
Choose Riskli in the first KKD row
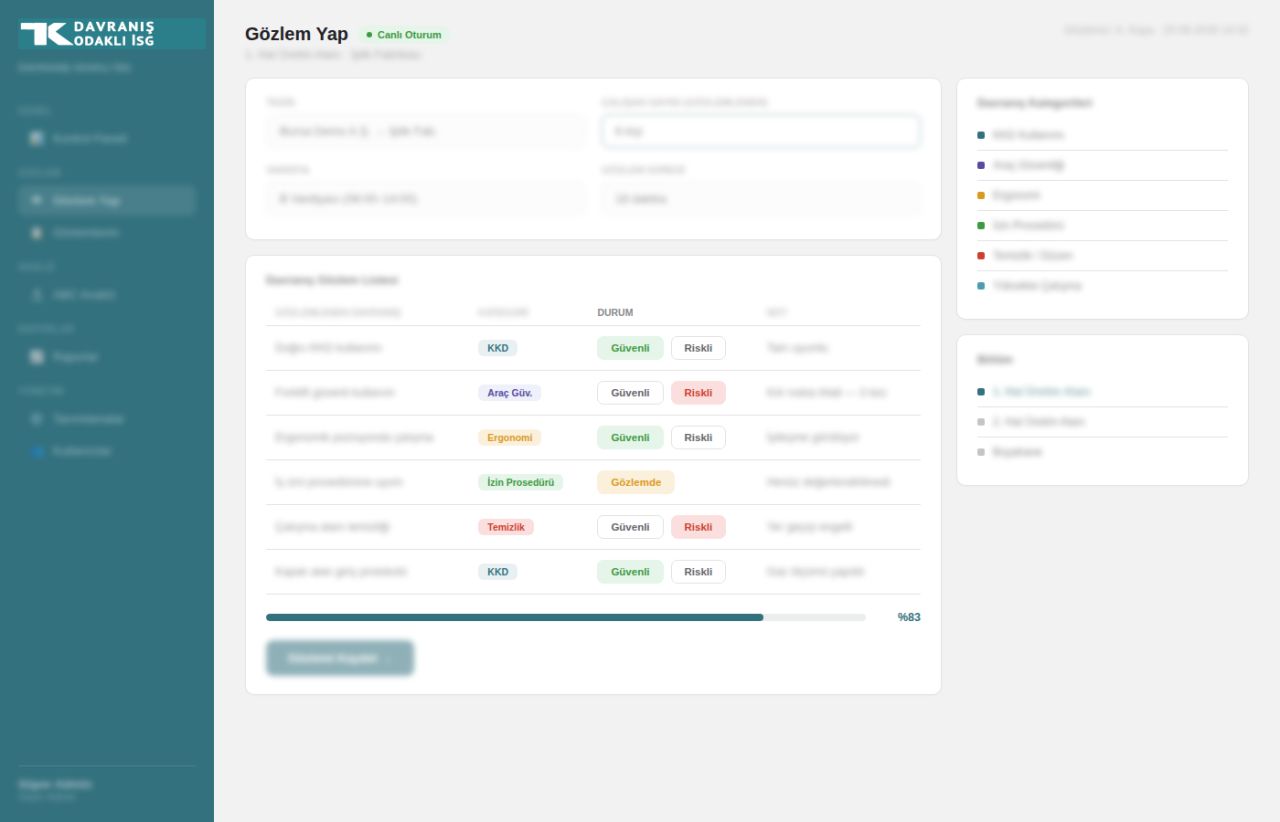(x=698, y=348)
